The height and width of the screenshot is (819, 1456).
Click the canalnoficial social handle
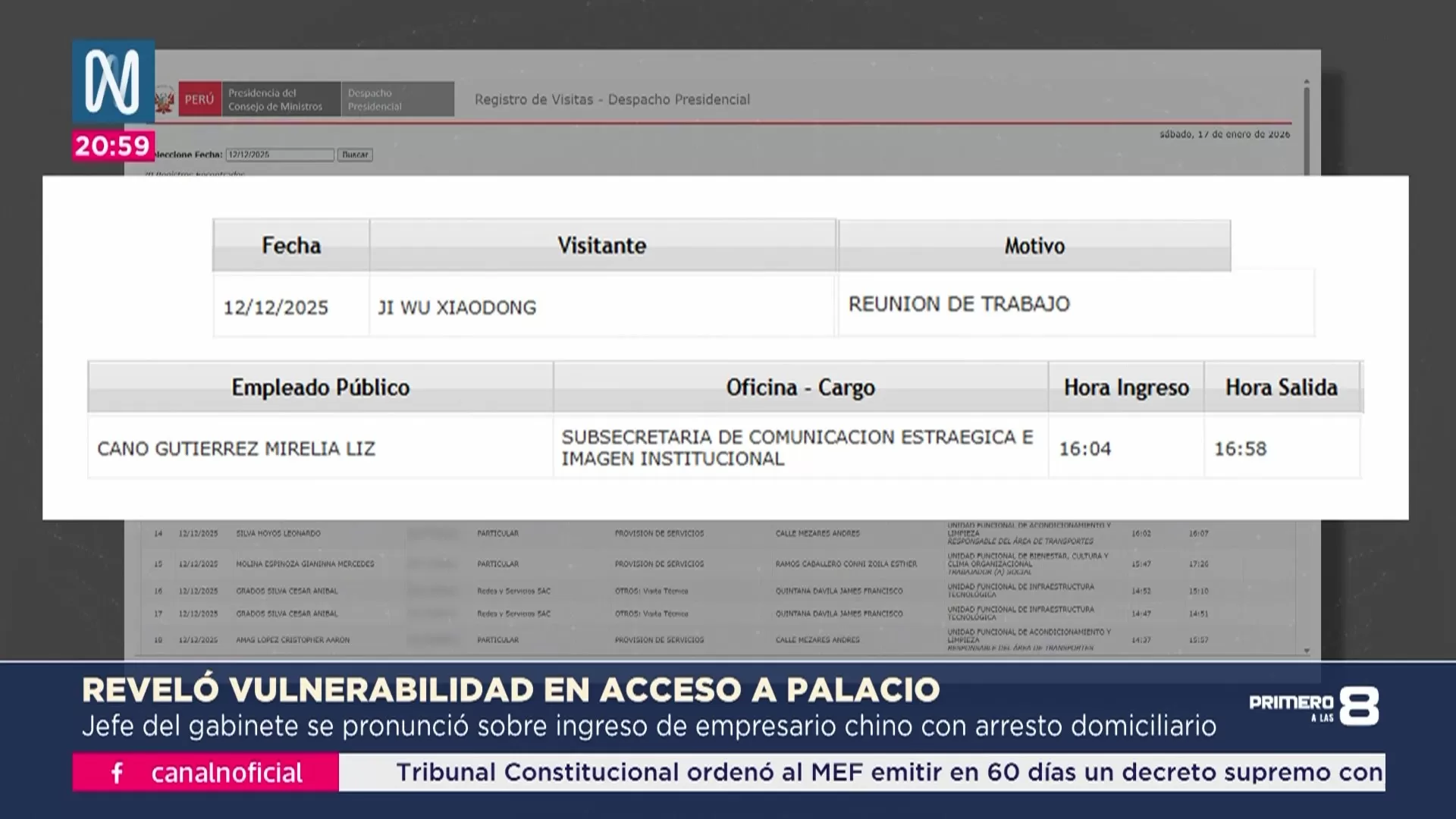pyautogui.click(x=227, y=773)
